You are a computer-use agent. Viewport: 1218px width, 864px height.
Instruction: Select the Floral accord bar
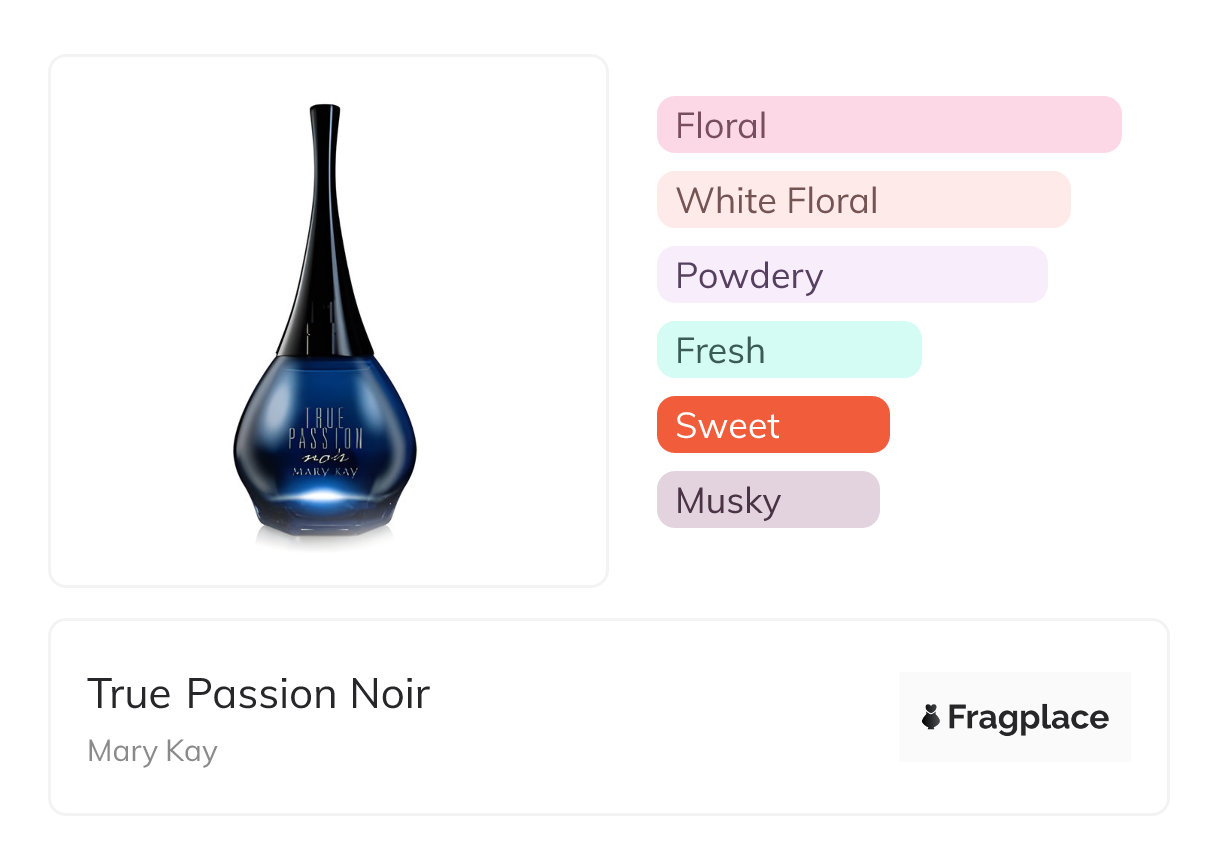coord(888,125)
